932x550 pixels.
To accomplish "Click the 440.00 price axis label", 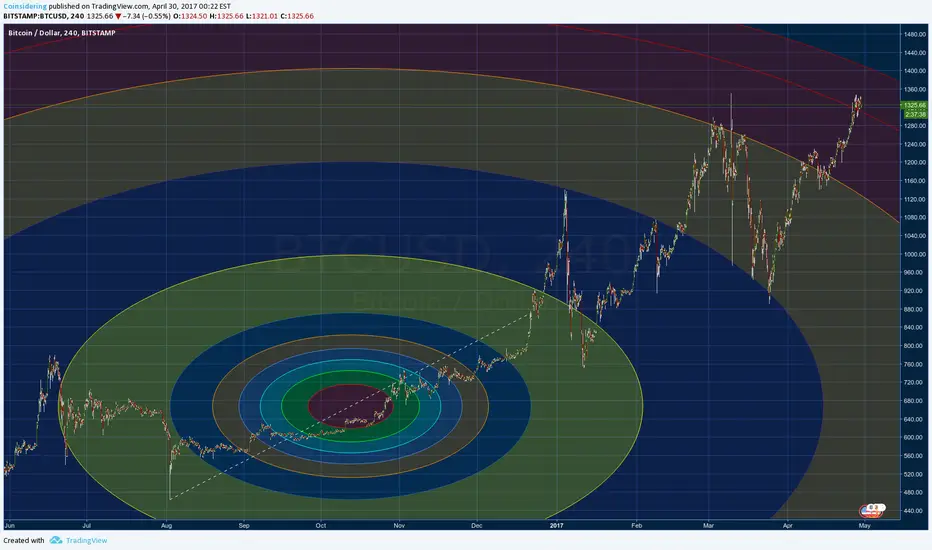I will (x=915, y=511).
